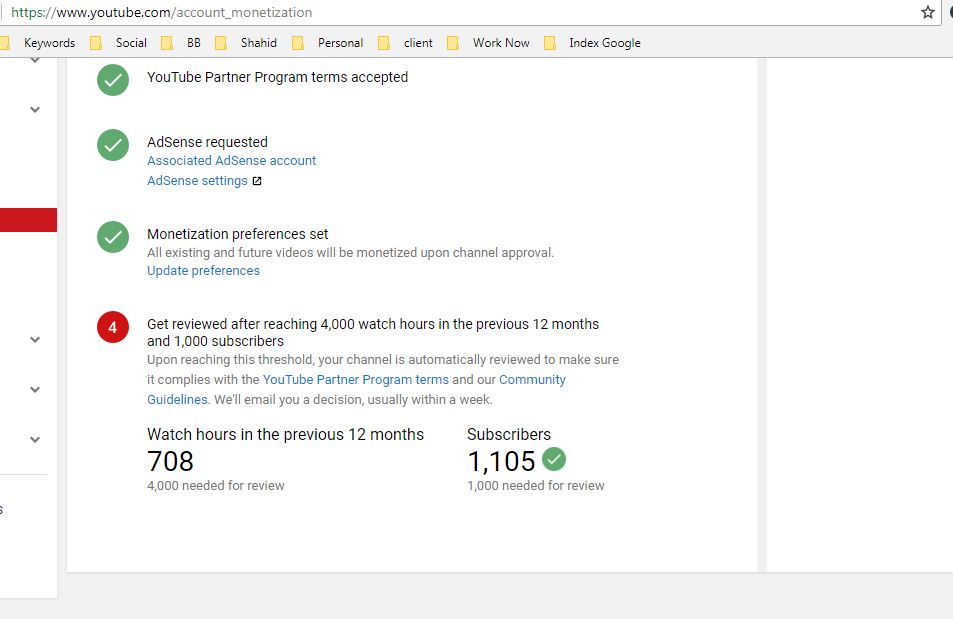
Task: Click the bookmark star in the address bar
Action: 927,12
